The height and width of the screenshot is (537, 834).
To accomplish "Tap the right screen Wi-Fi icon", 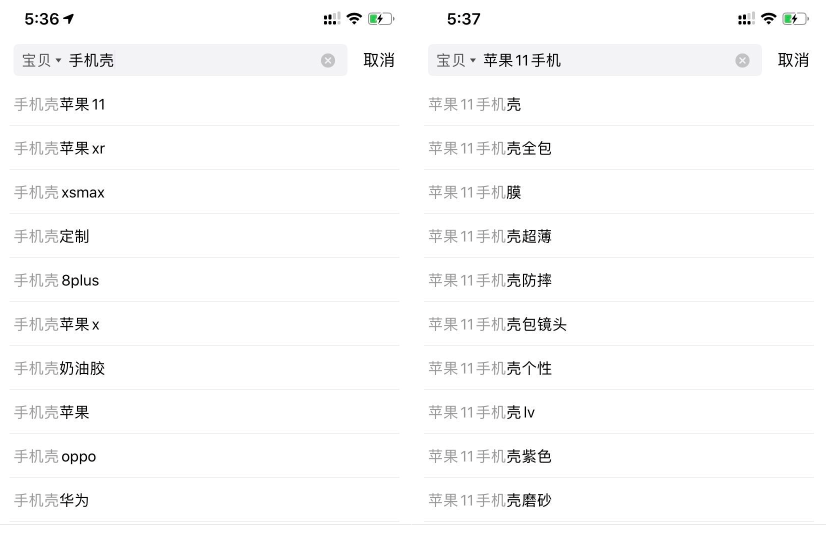I will (x=769, y=19).
